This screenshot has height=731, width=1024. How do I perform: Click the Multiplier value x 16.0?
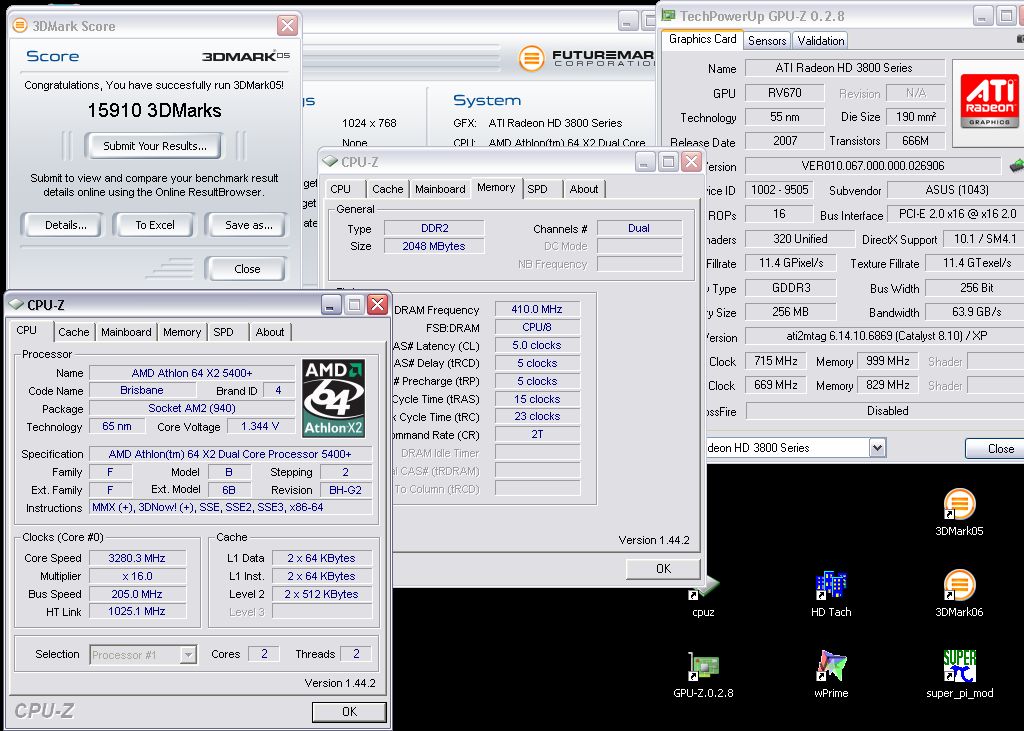pyautogui.click(x=137, y=576)
